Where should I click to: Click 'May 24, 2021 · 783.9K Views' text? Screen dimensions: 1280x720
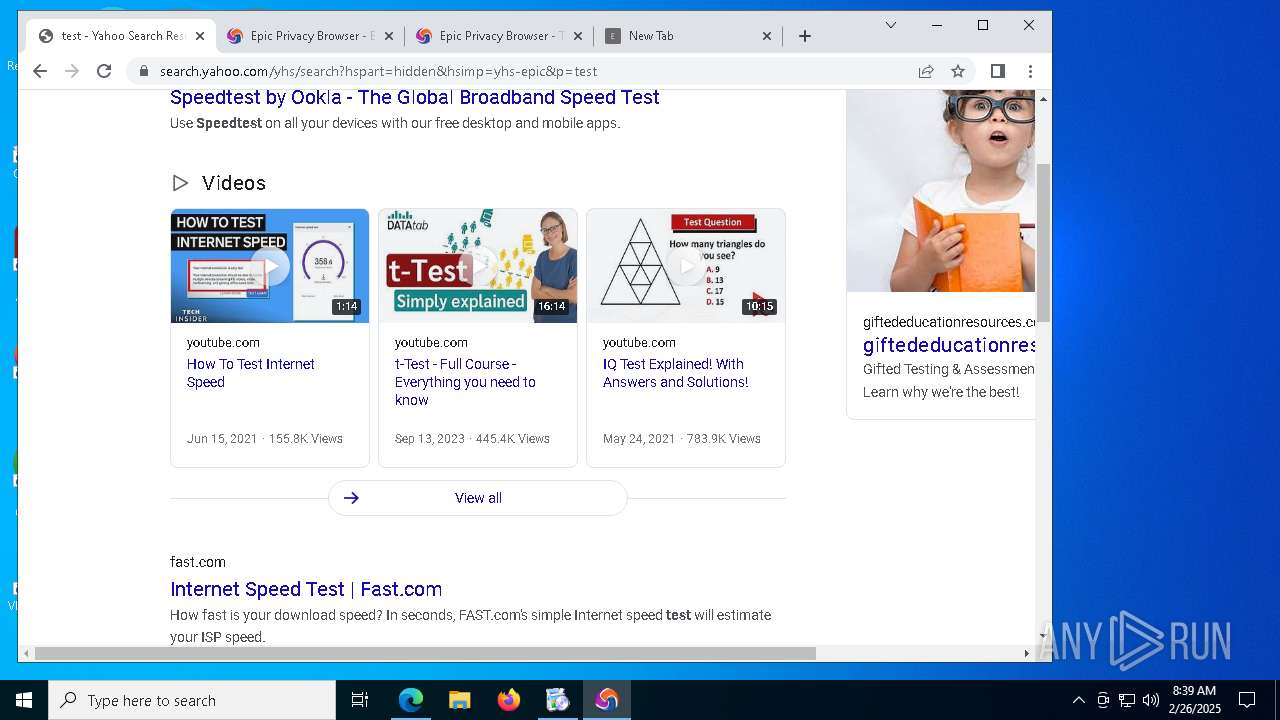click(x=682, y=439)
